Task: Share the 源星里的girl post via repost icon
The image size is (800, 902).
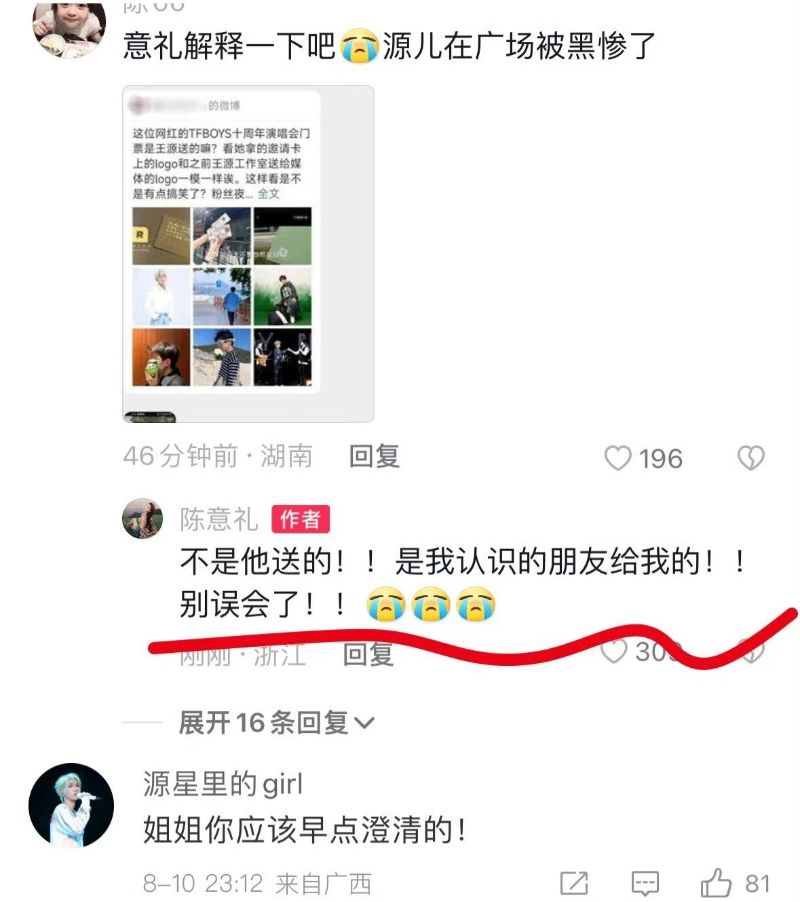Action: click(x=574, y=883)
